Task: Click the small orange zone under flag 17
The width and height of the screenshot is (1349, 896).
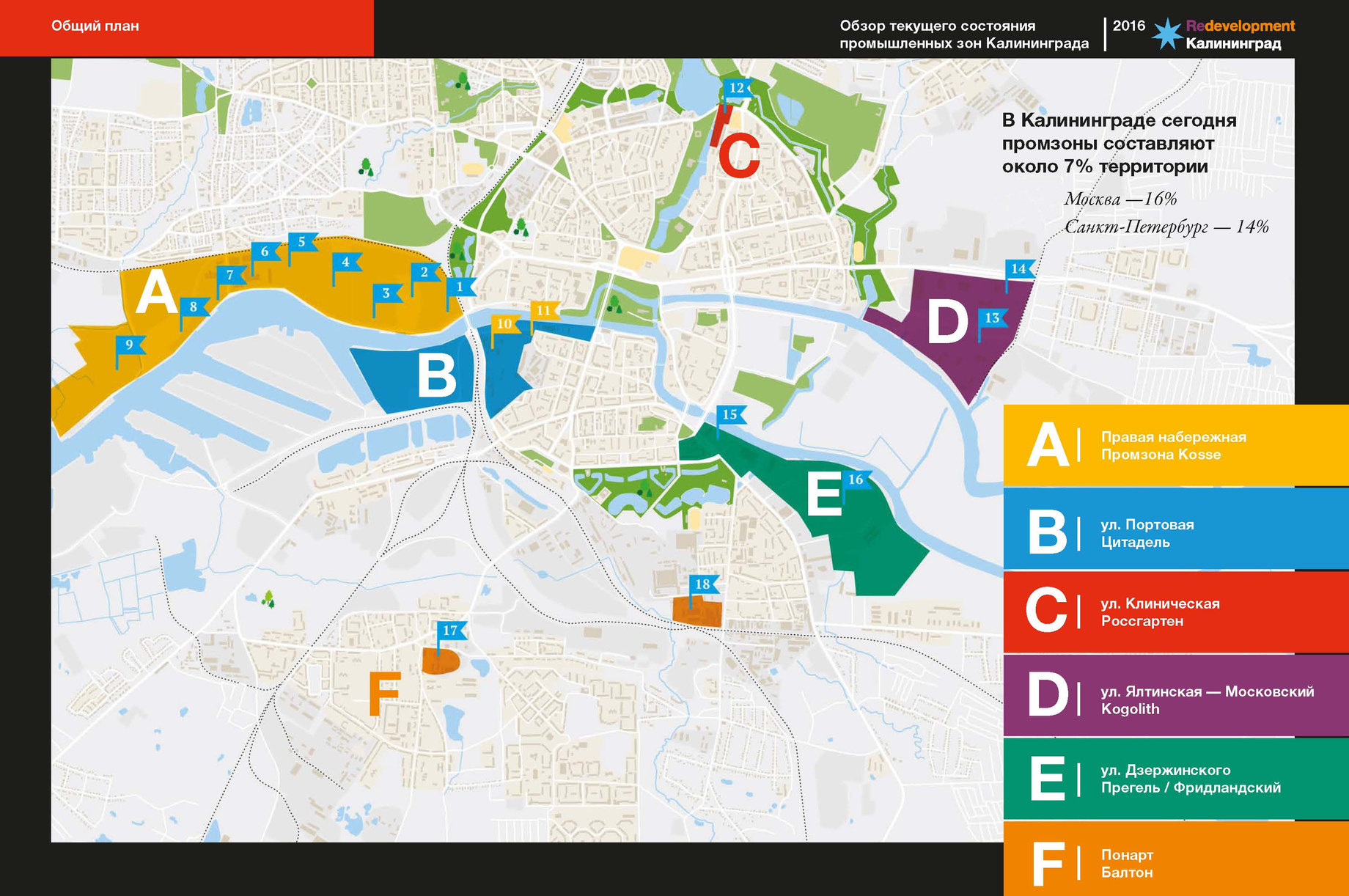Action: pos(441,661)
